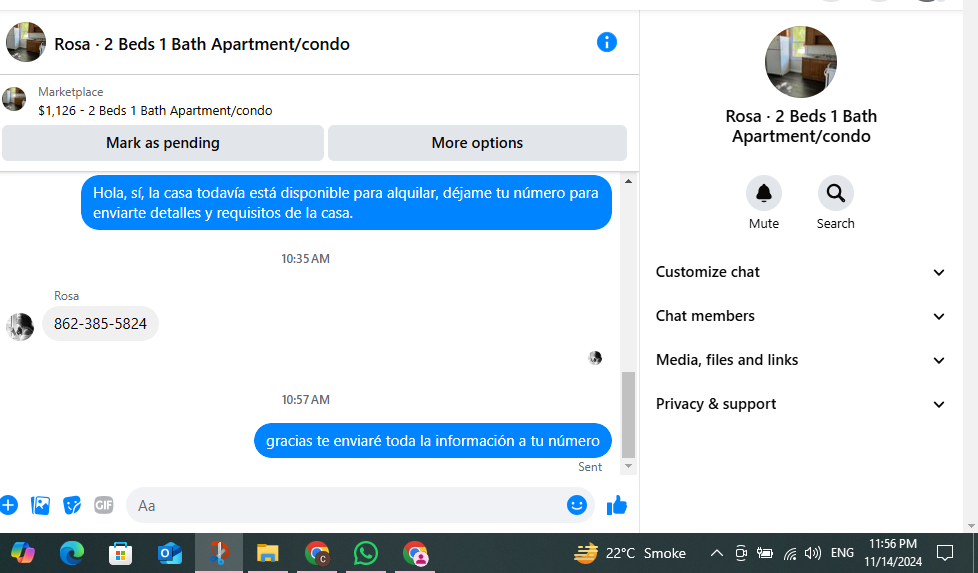
Task: Open Microsoft Store from taskbar
Action: (x=120, y=553)
